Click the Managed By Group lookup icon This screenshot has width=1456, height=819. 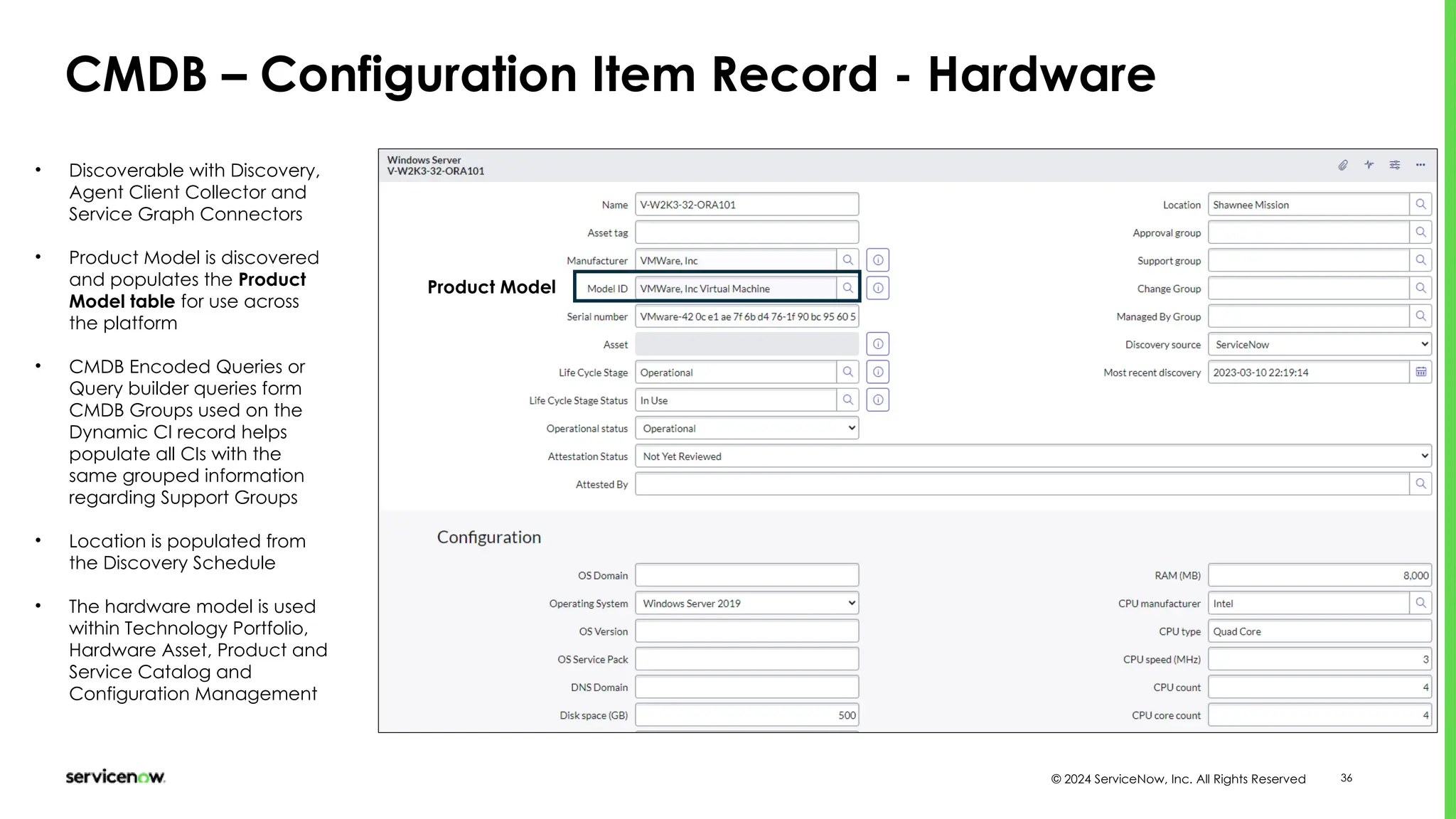coord(1420,316)
